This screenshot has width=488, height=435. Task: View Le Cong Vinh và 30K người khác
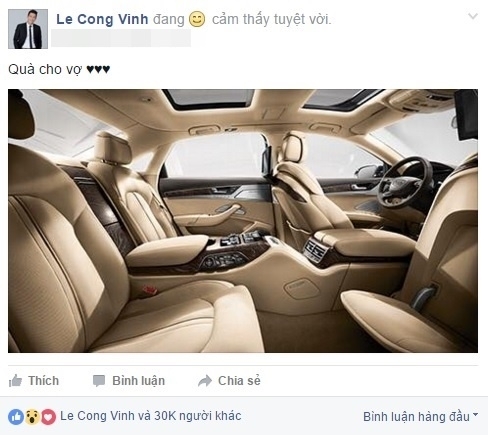click(x=151, y=416)
